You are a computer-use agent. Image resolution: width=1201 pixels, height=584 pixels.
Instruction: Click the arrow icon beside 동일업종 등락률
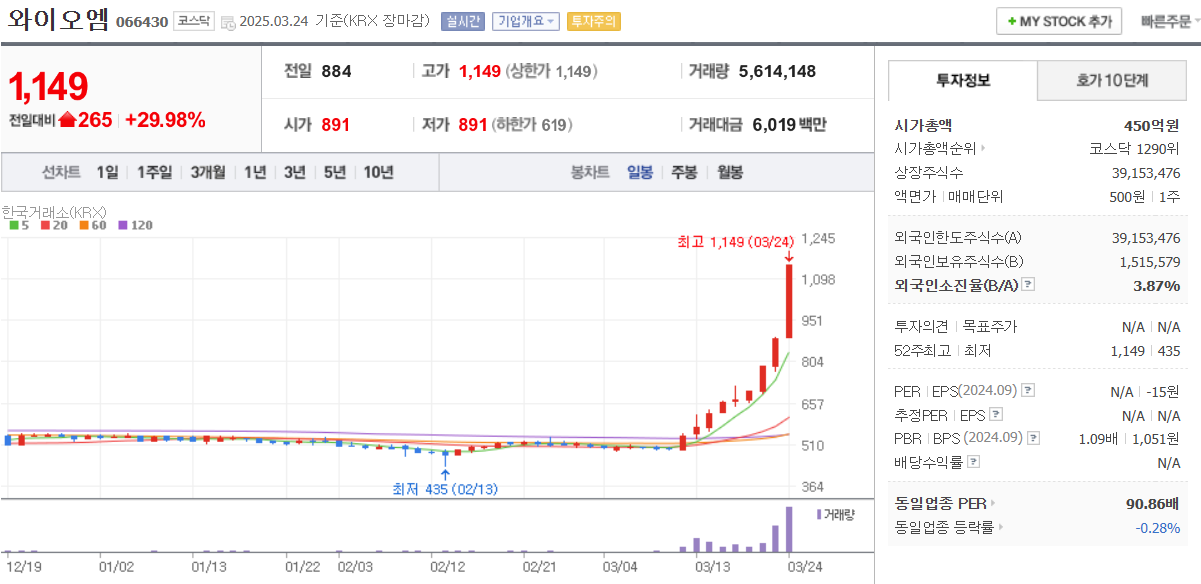(x=1000, y=527)
